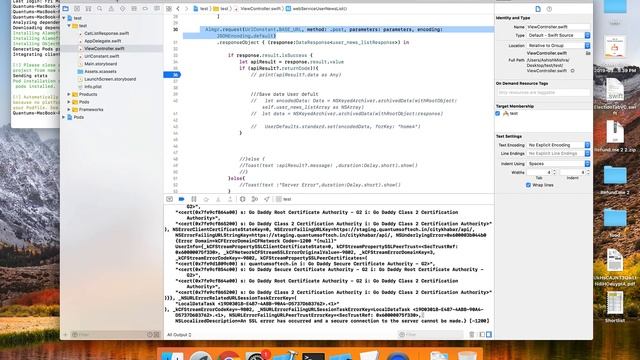
Task: Open the Indent Using Spaces dropdown
Action: point(558,164)
